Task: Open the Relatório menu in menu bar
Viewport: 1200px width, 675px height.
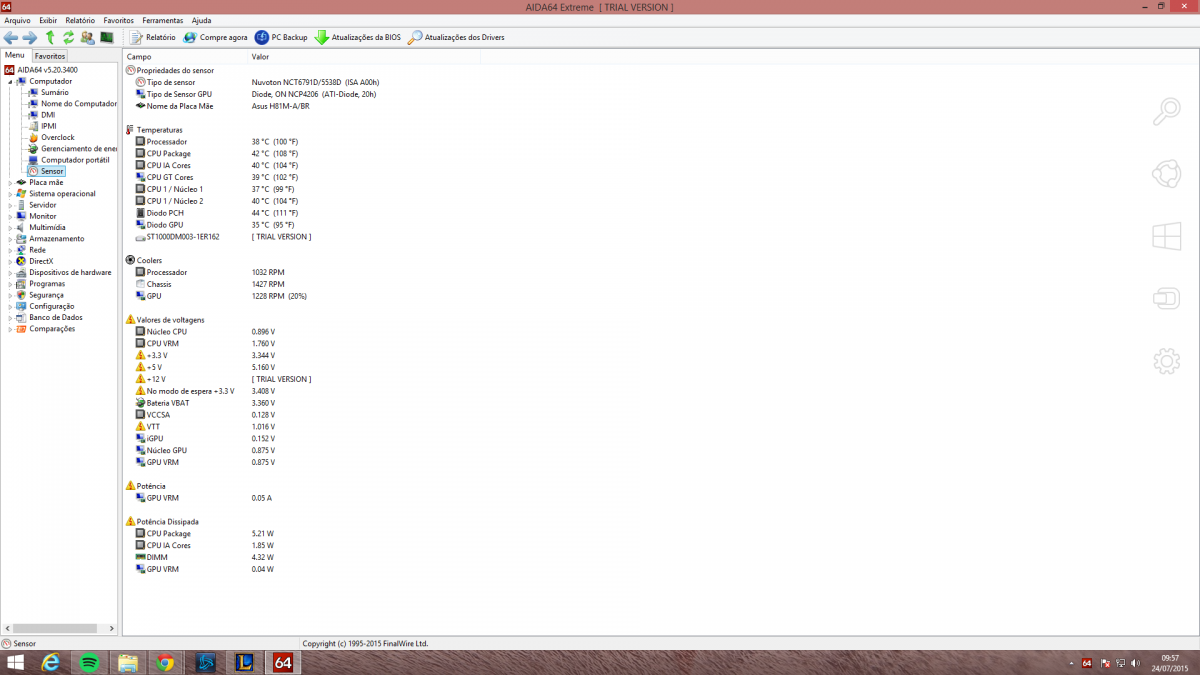Action: (80, 20)
